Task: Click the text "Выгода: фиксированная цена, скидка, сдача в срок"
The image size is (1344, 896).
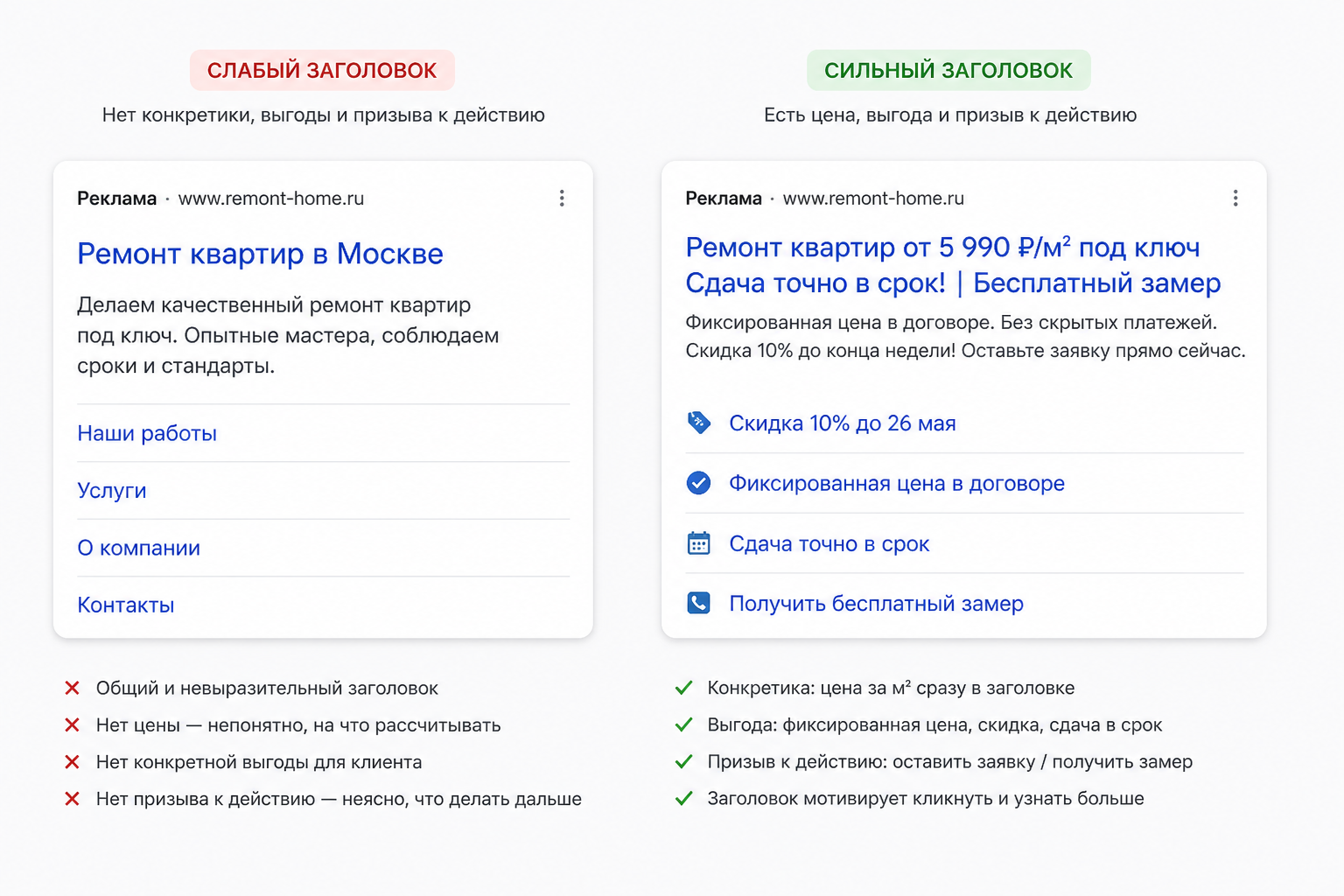Action: (934, 724)
